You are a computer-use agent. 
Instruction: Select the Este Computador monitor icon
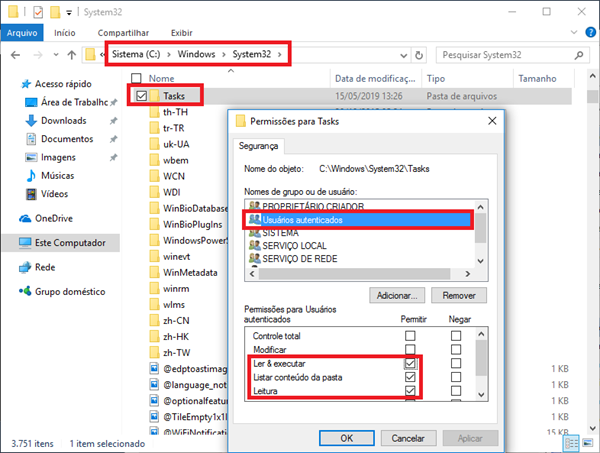25,243
